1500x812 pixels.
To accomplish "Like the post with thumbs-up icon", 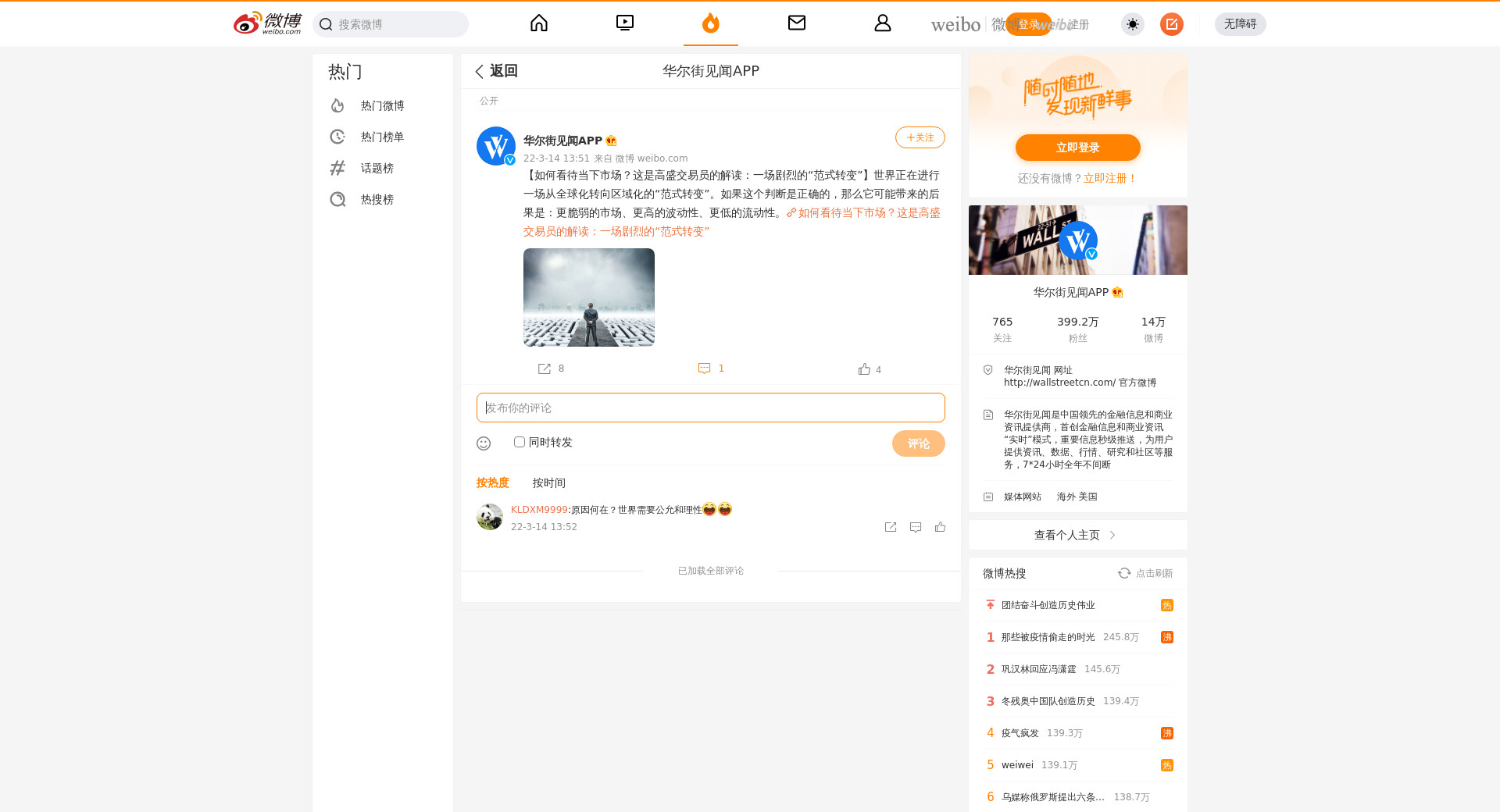I will pyautogui.click(x=864, y=369).
